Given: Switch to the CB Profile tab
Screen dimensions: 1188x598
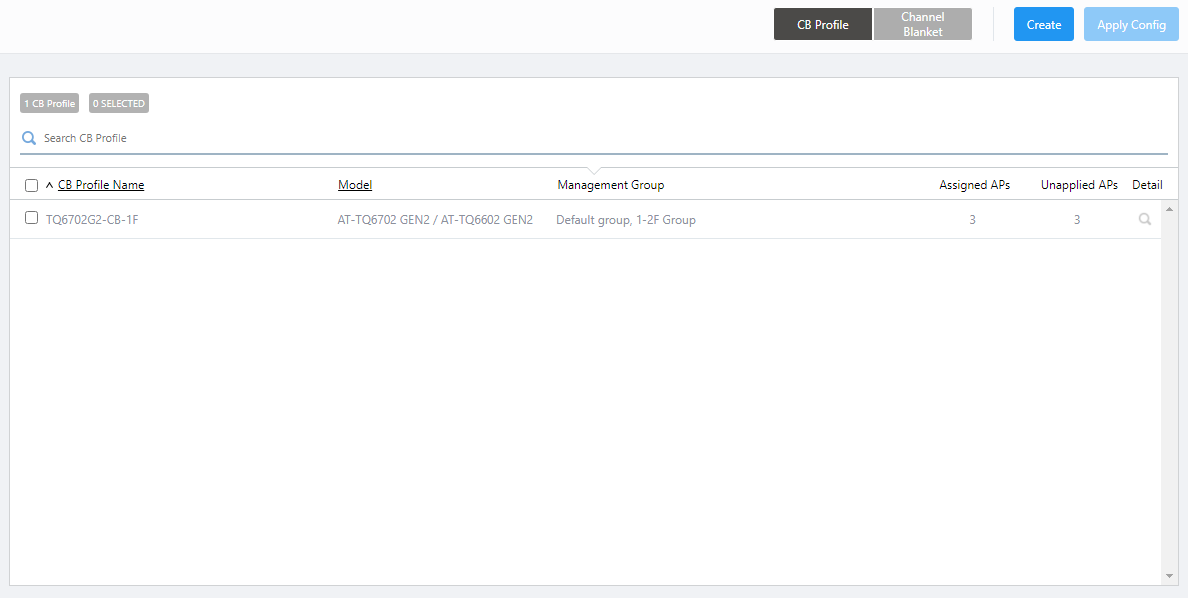Looking at the screenshot, I should click(822, 25).
